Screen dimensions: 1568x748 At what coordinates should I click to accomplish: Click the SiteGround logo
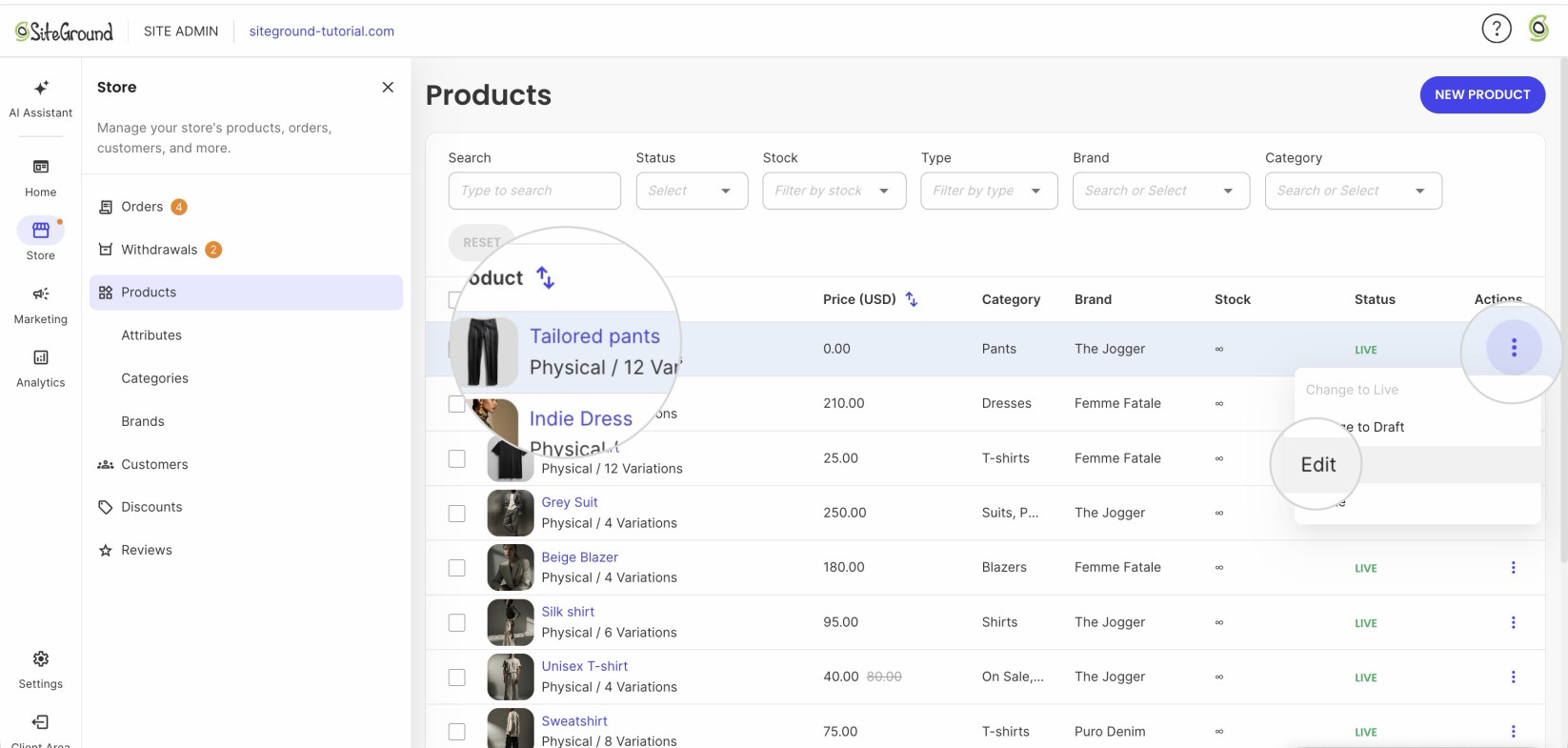[64, 31]
